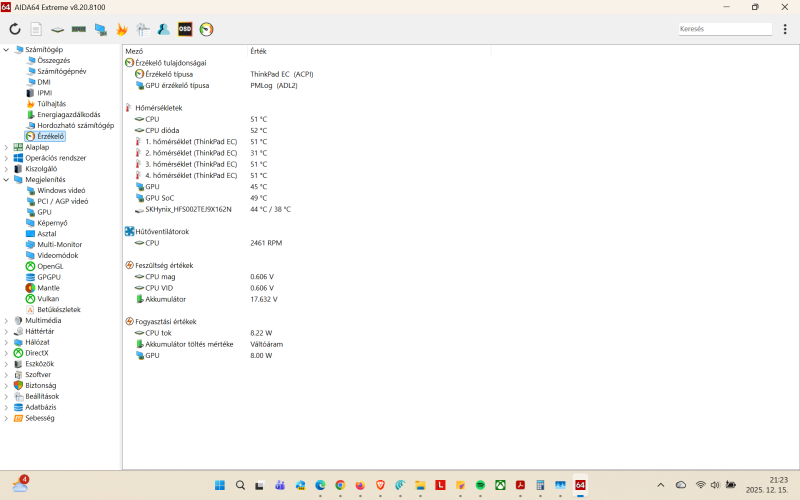Viewport: 800px width, 500px height.
Task: Collapse the Megjelenítés tree node
Action: click(x=6, y=180)
